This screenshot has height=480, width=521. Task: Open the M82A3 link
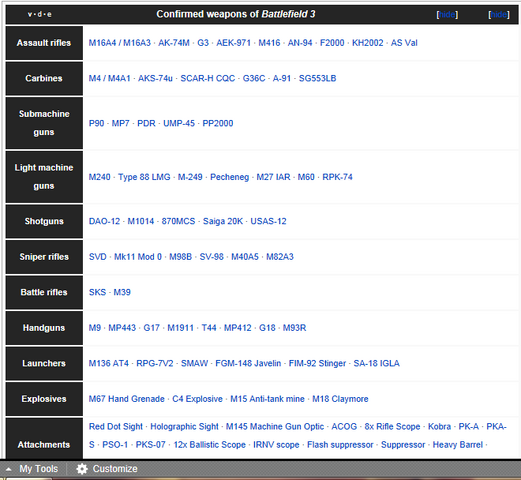[x=280, y=257]
